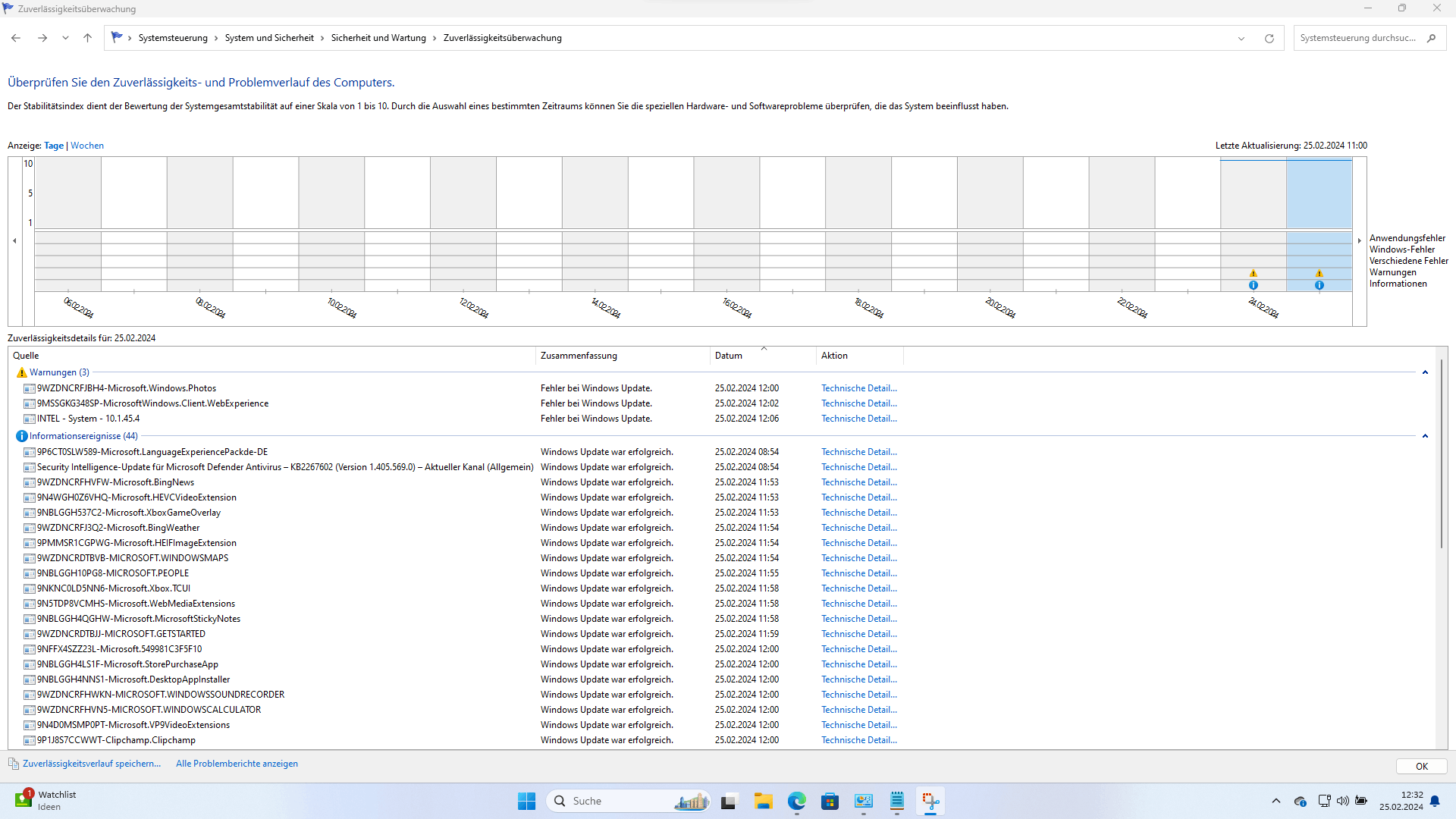Viewport: 1456px width, 819px height.
Task: Click the up-arrow navigation icon
Action: pos(87,38)
